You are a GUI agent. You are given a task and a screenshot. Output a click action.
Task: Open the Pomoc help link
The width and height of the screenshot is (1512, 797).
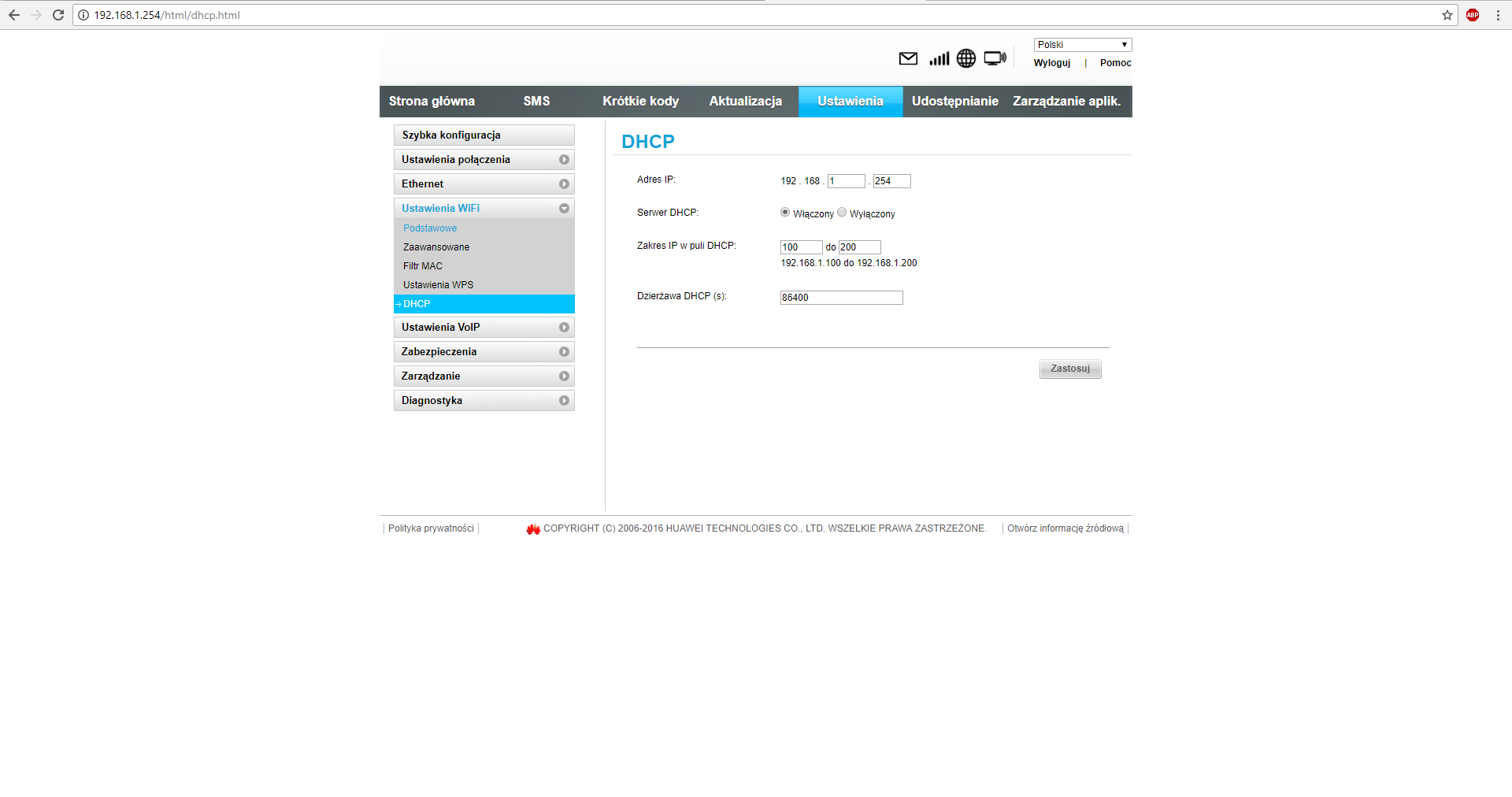(1116, 63)
